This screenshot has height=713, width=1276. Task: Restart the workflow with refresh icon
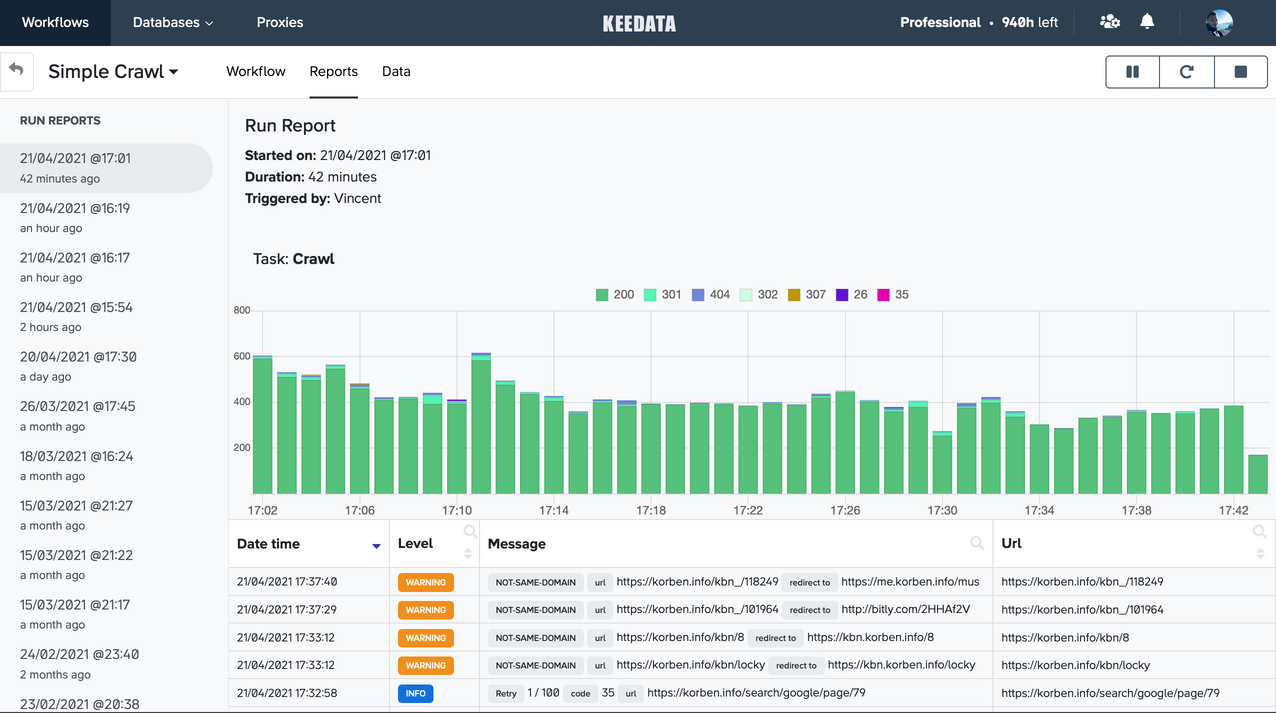(1187, 72)
